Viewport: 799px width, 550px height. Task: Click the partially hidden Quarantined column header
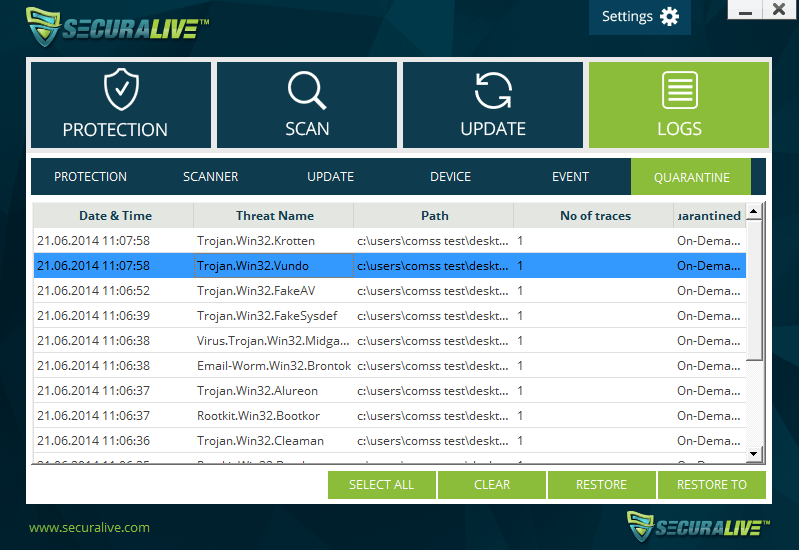point(710,216)
